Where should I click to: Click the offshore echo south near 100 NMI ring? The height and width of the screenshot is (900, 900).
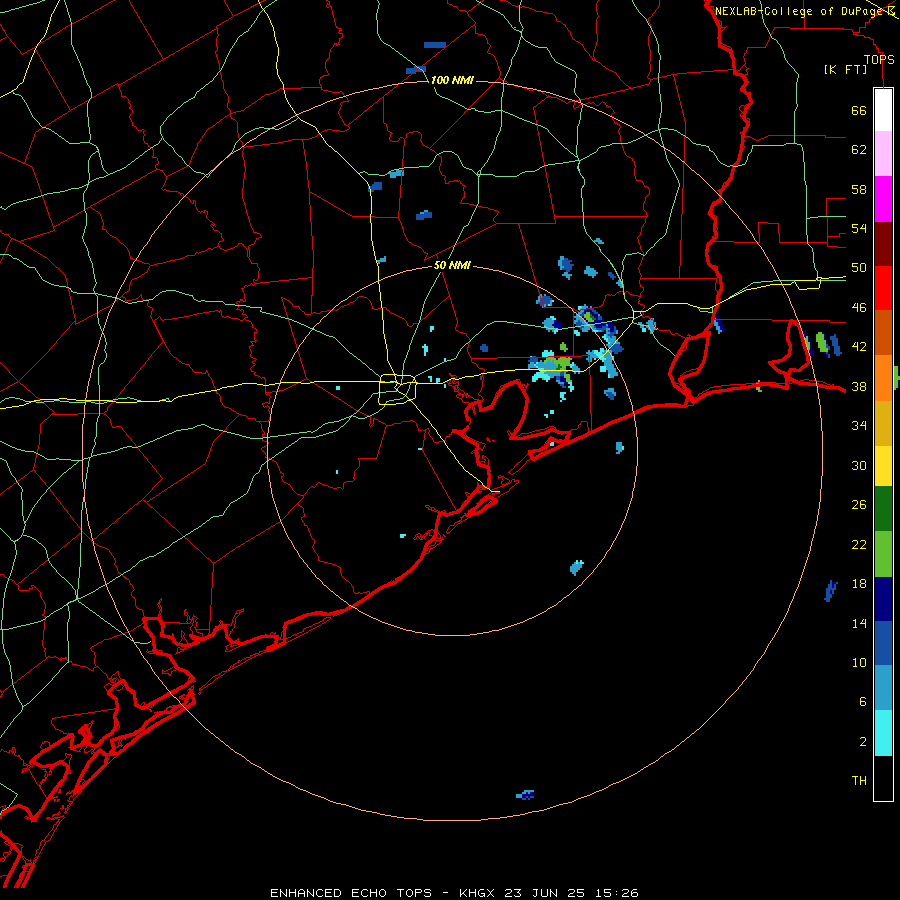point(525,795)
